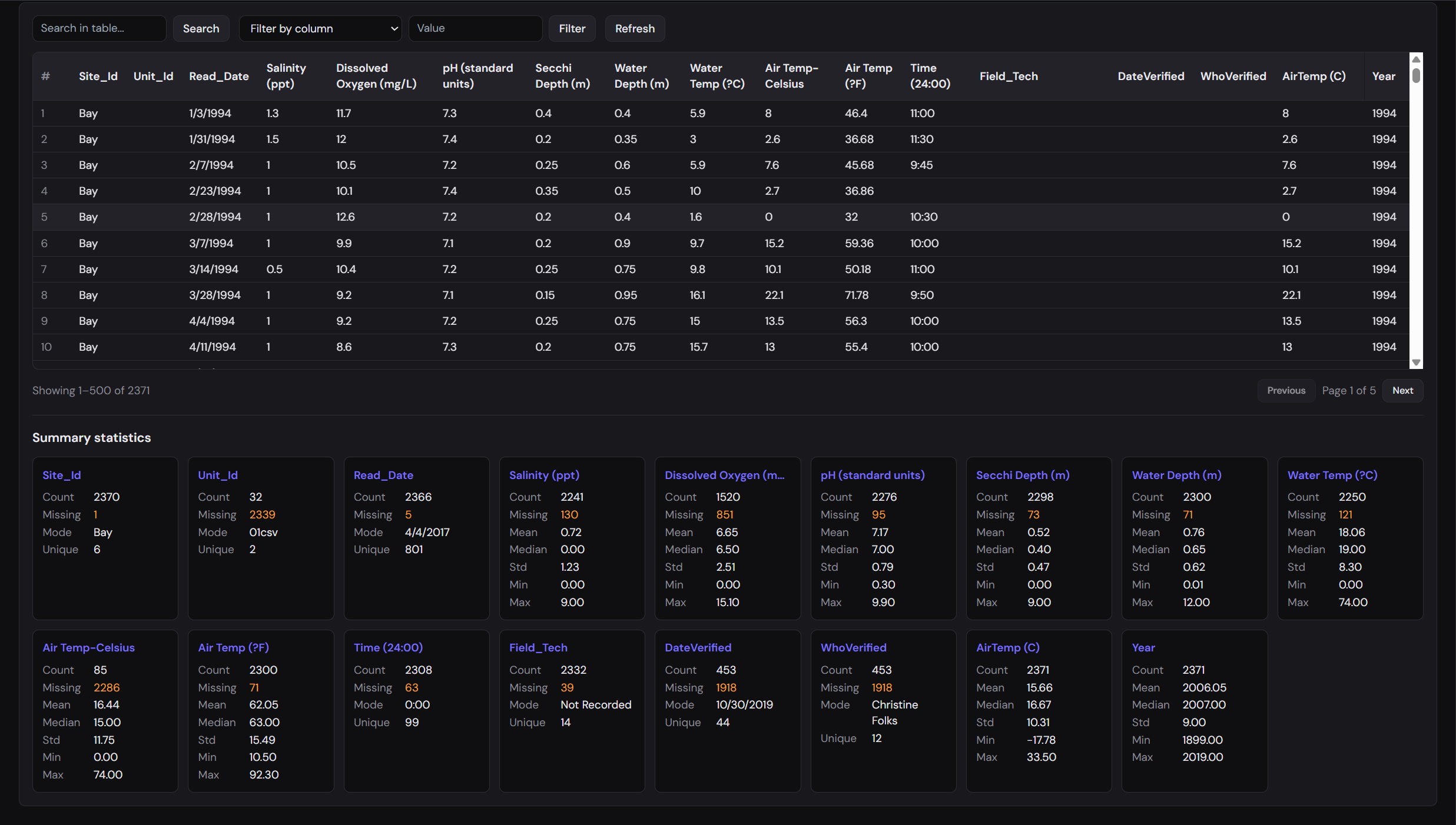Click the Search in table field
The width and height of the screenshot is (1456, 825).
[x=99, y=28]
